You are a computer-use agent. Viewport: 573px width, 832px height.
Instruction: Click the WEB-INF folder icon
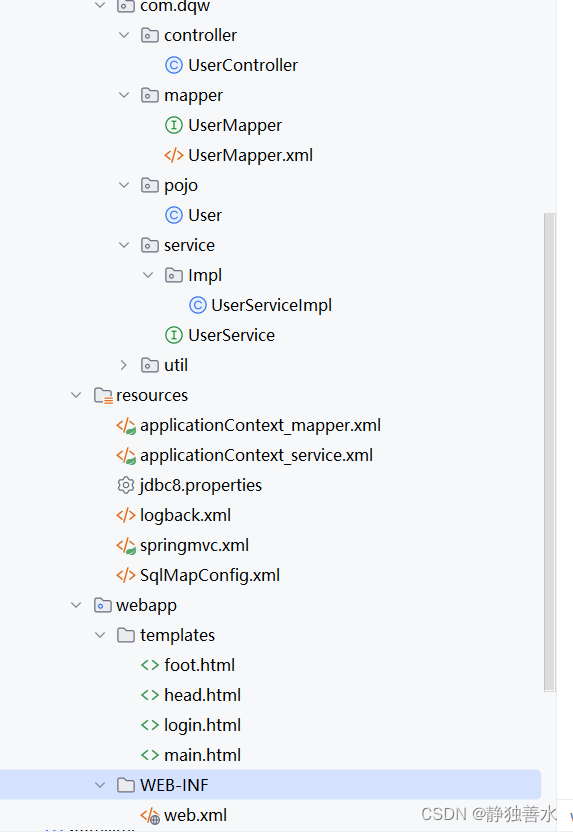click(126, 785)
